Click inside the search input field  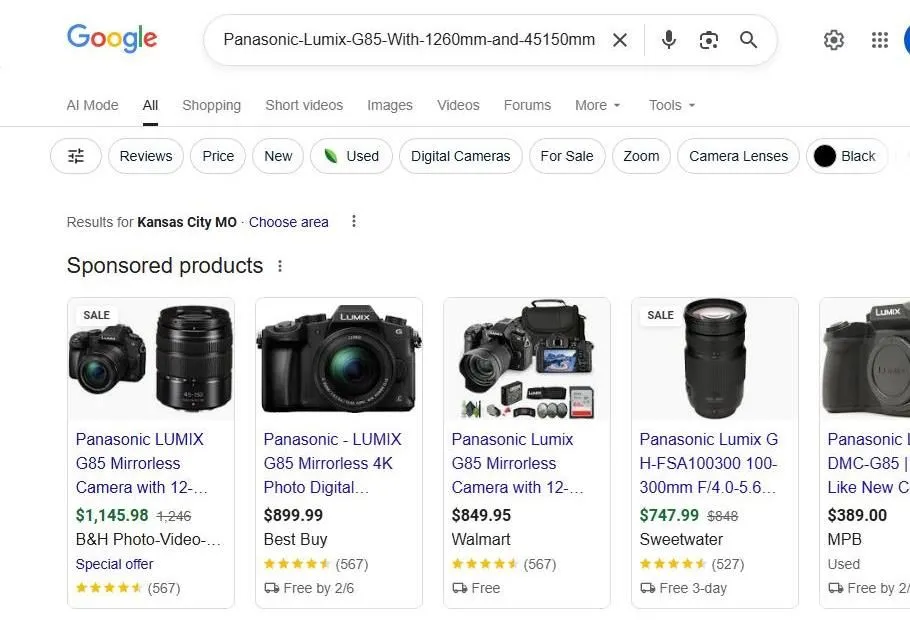420,40
